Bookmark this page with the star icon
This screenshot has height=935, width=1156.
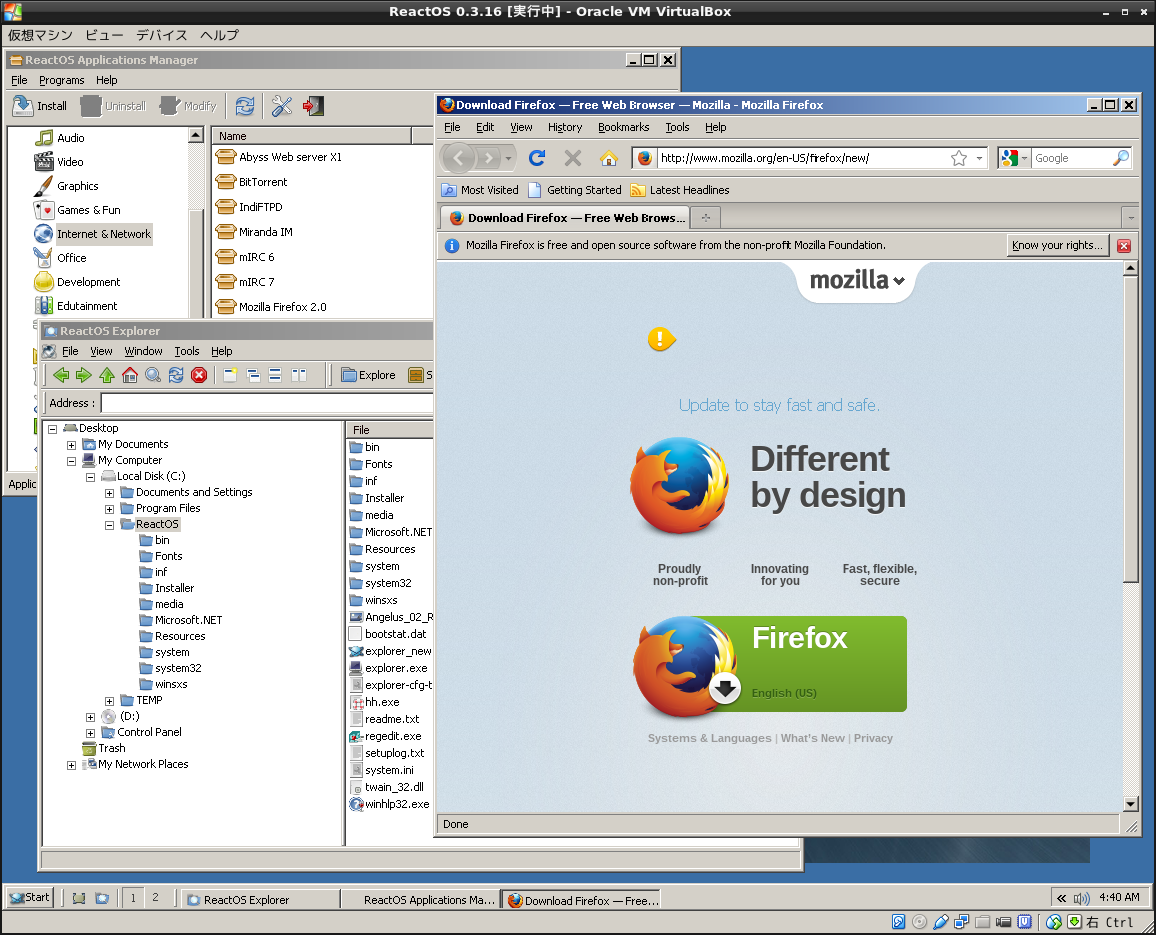(958, 158)
